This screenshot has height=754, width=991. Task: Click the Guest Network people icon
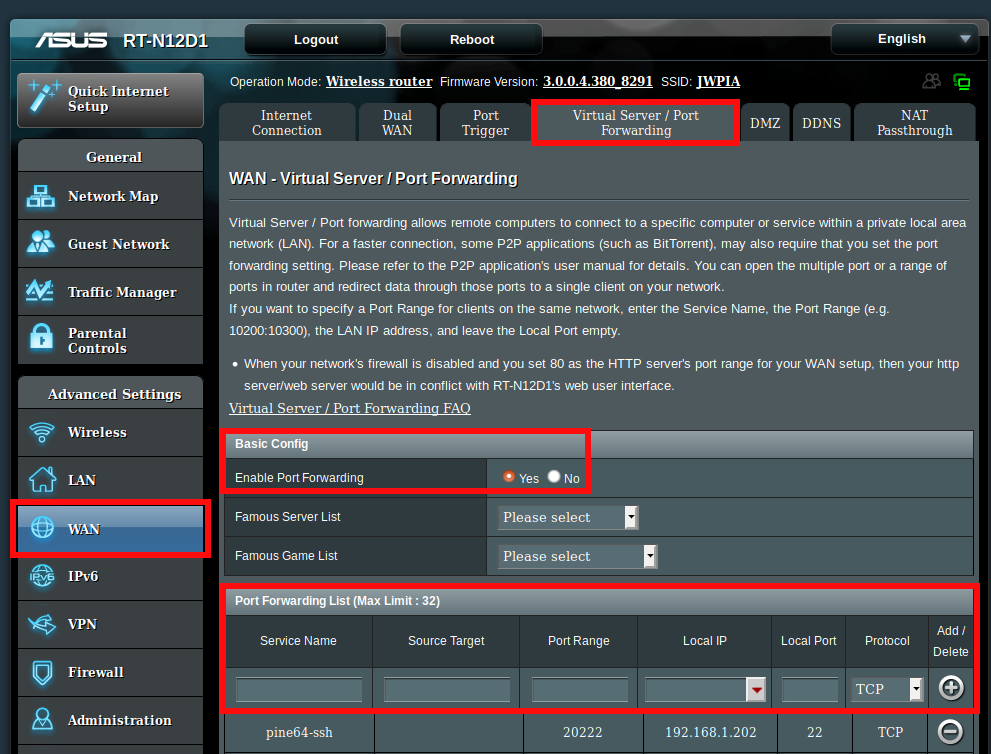(x=40, y=243)
